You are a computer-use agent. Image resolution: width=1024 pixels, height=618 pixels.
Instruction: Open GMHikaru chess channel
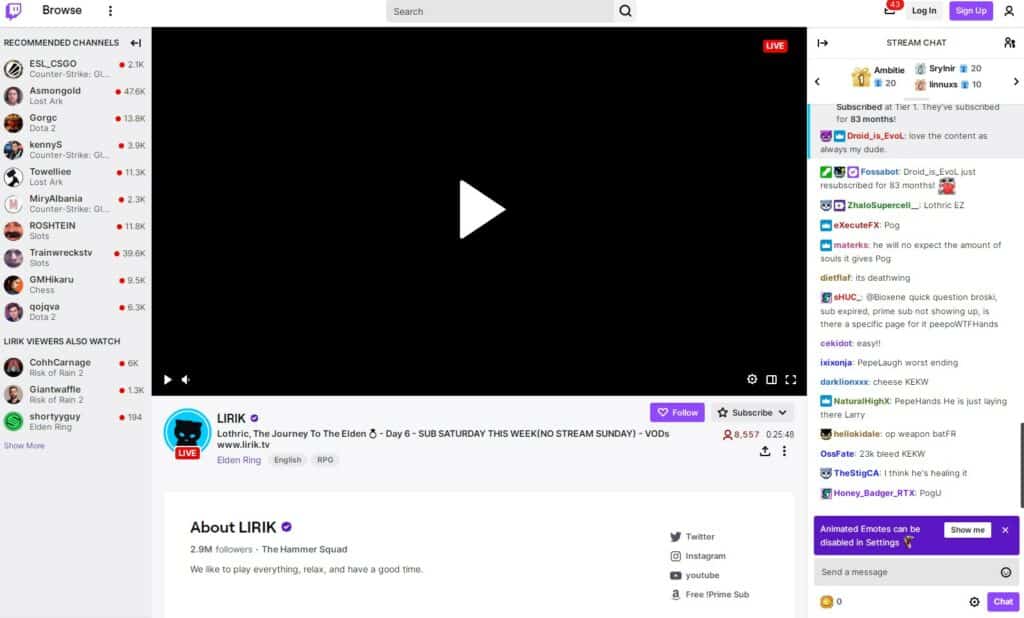(x=75, y=284)
